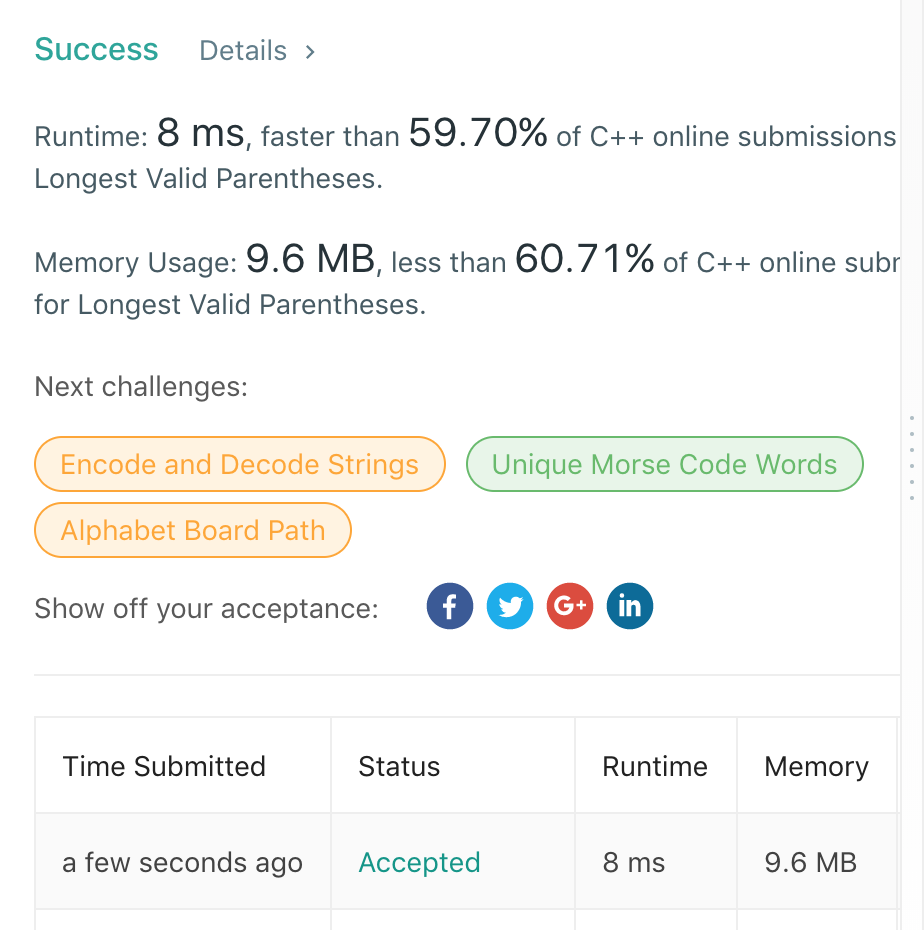The width and height of the screenshot is (924, 930).
Task: Click the Status column header
Action: pos(399,766)
